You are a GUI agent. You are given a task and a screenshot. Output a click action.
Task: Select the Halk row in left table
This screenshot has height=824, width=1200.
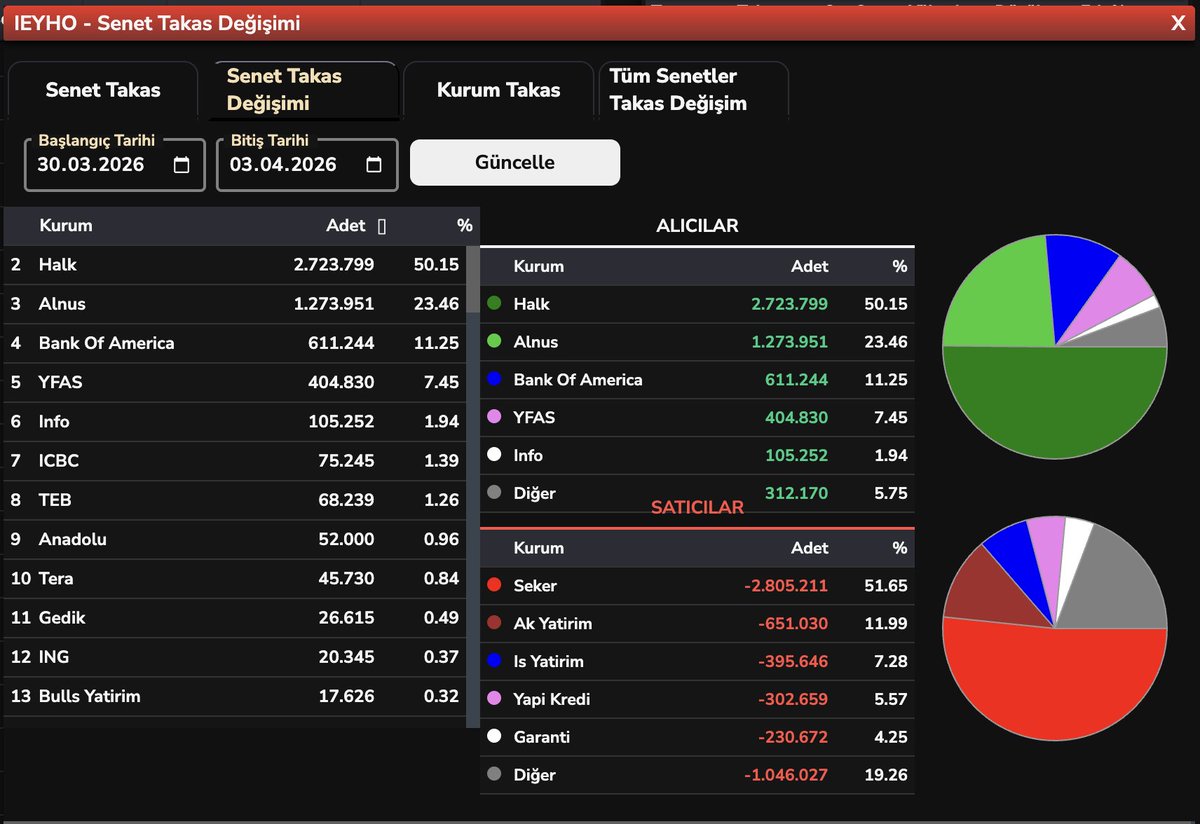tap(235, 265)
